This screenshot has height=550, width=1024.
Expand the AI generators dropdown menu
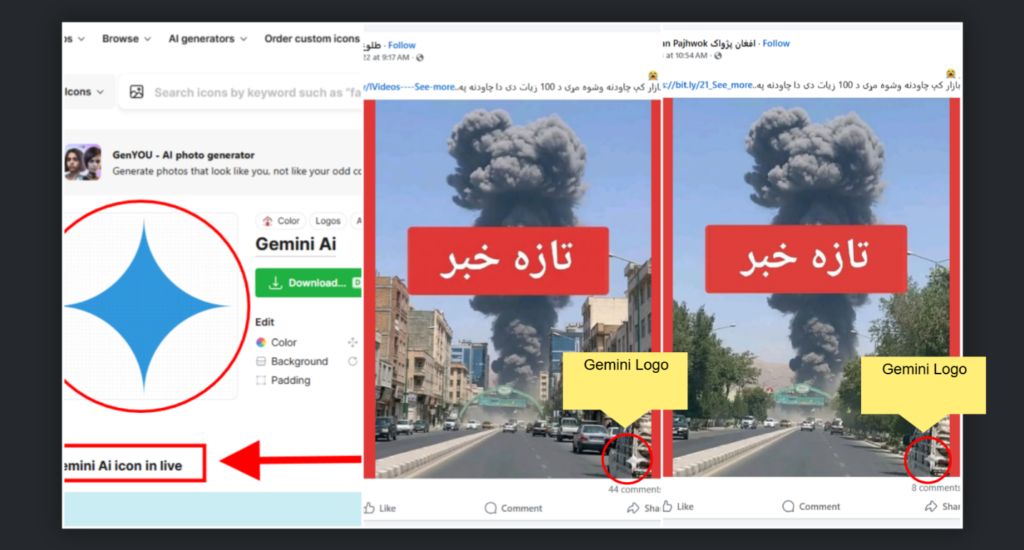click(x=207, y=39)
